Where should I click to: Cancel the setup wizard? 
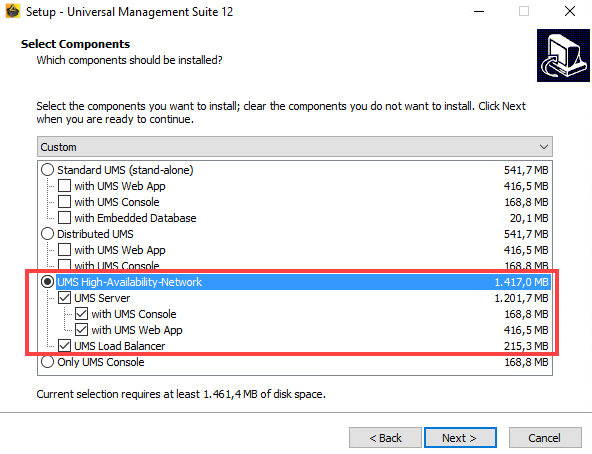coord(545,438)
